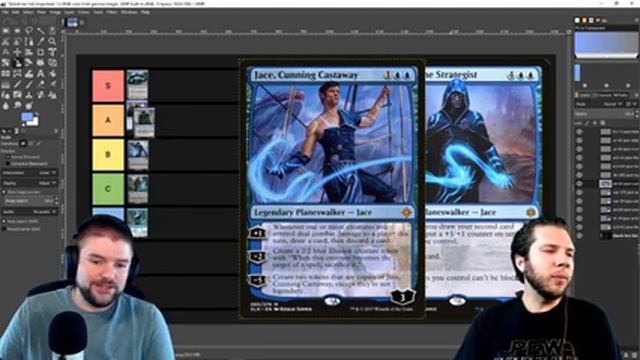The height and width of the screenshot is (360, 640).
Task: Toggle Keep aspect (Shift) checkbox
Action: (20, 222)
